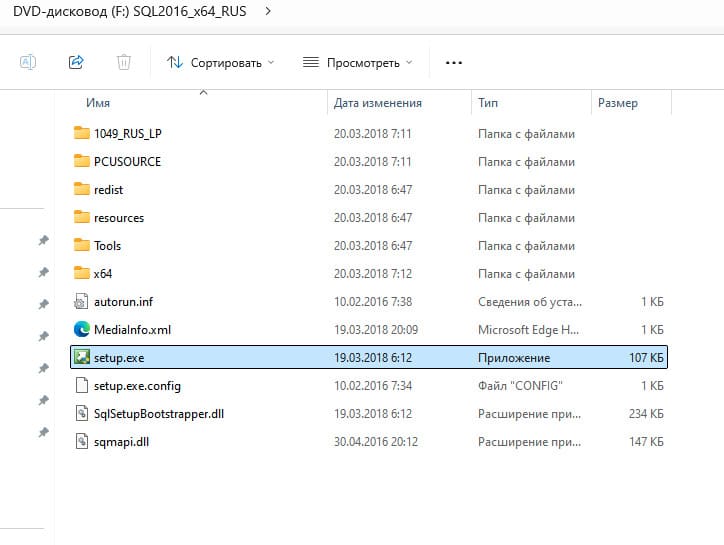This screenshot has height=545, width=724.
Task: Select the redist folder icon
Action: [x=82, y=189]
